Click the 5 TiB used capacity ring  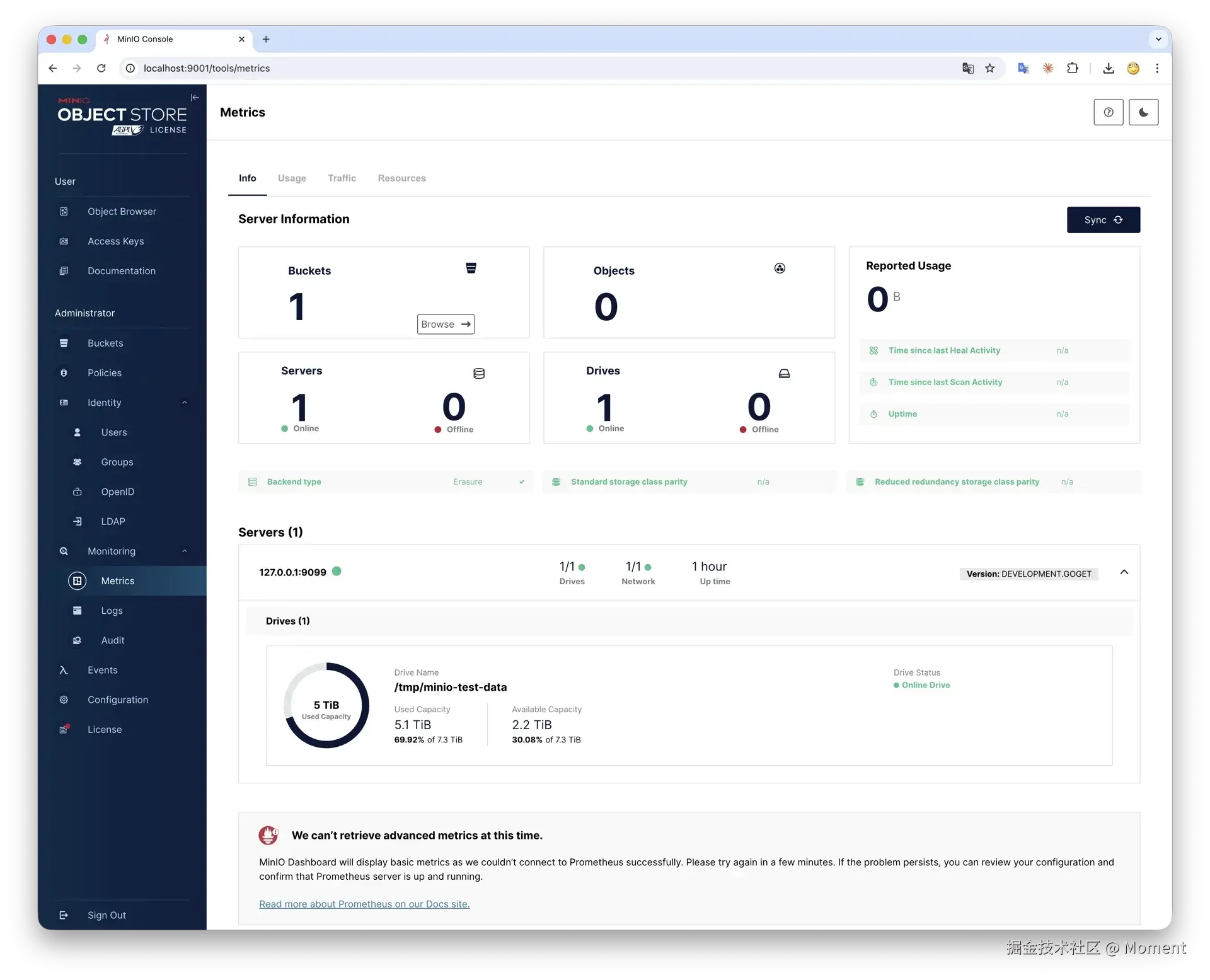click(326, 705)
